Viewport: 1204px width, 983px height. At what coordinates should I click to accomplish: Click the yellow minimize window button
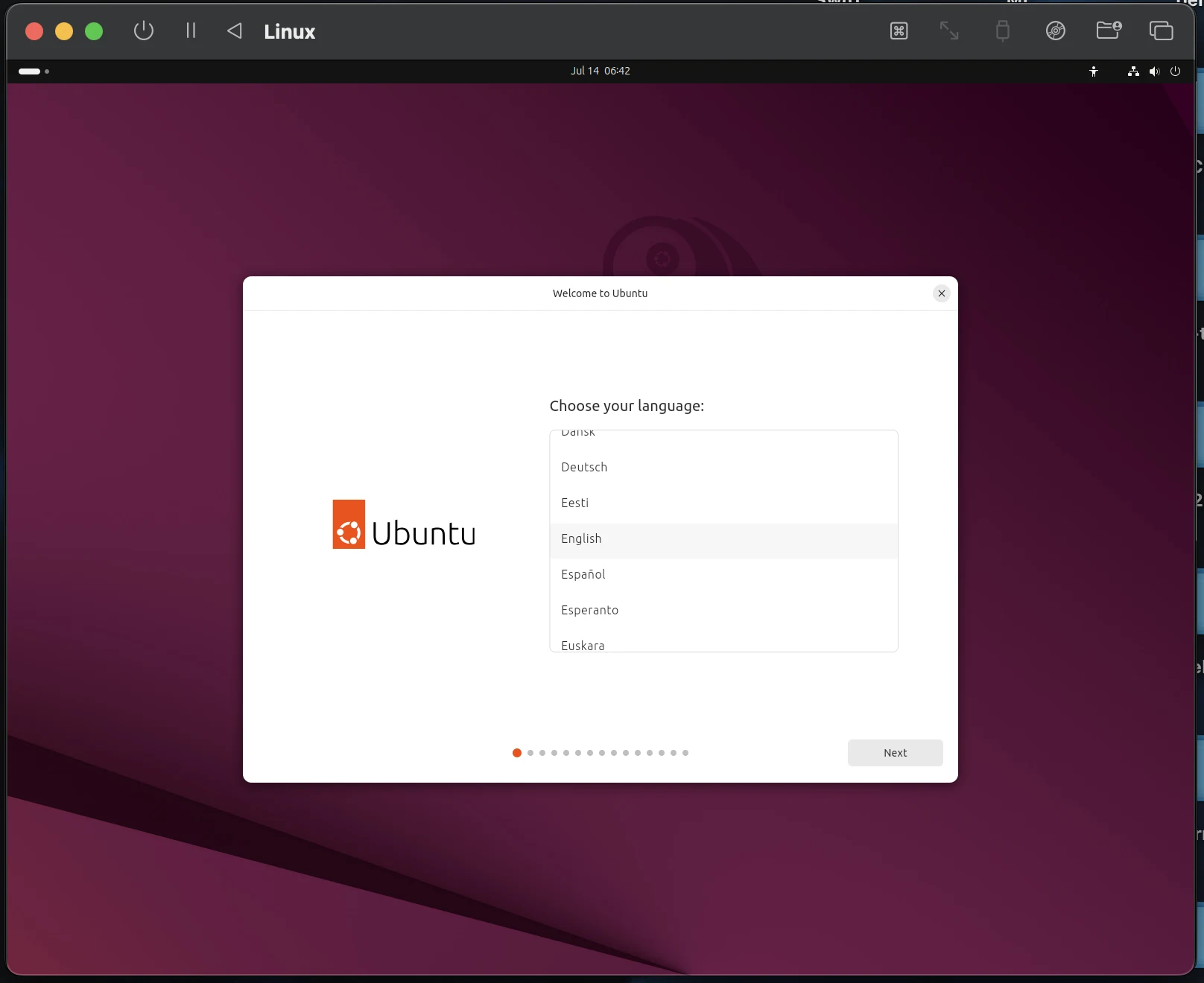point(64,31)
